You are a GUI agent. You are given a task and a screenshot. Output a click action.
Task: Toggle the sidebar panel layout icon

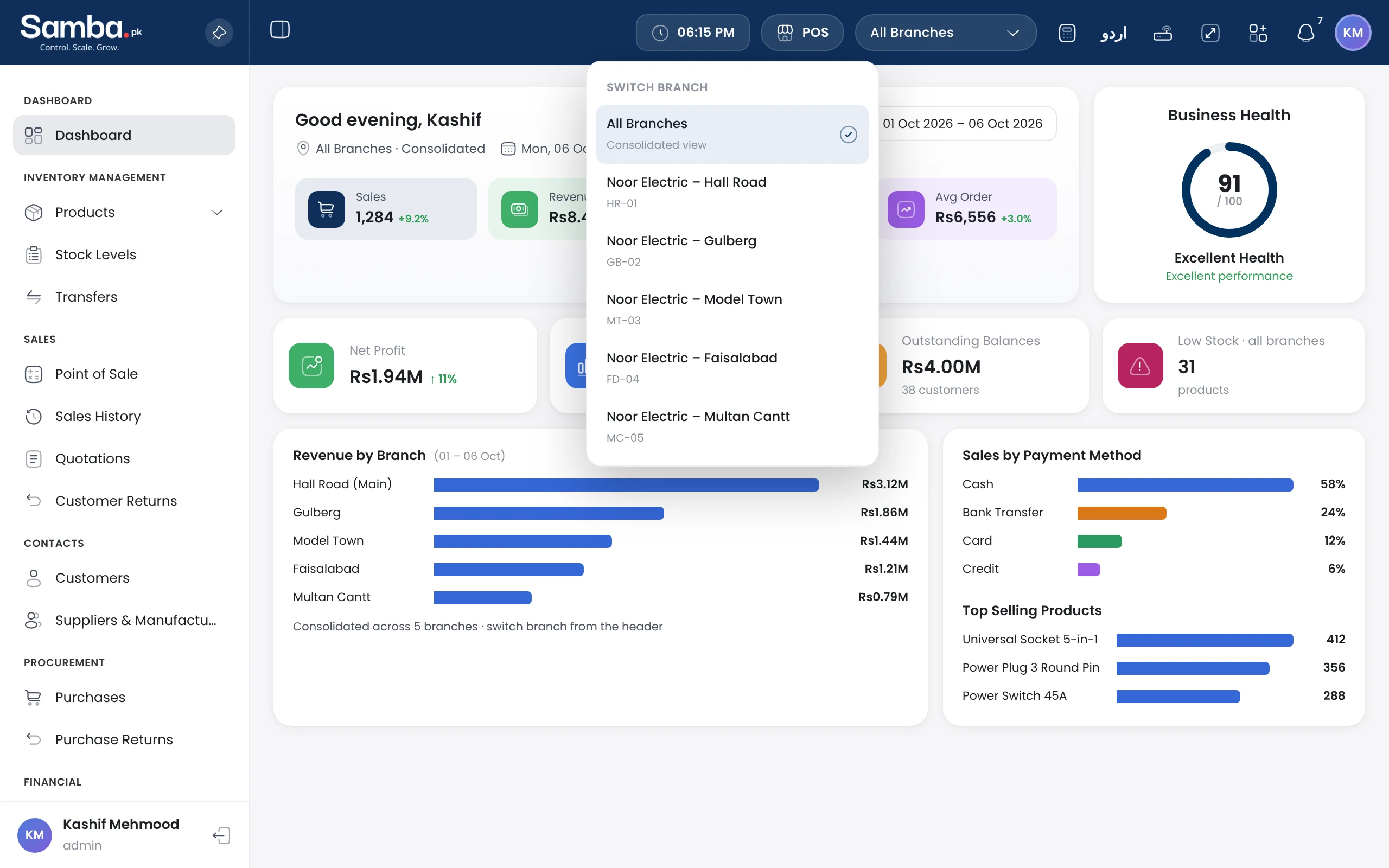point(279,30)
